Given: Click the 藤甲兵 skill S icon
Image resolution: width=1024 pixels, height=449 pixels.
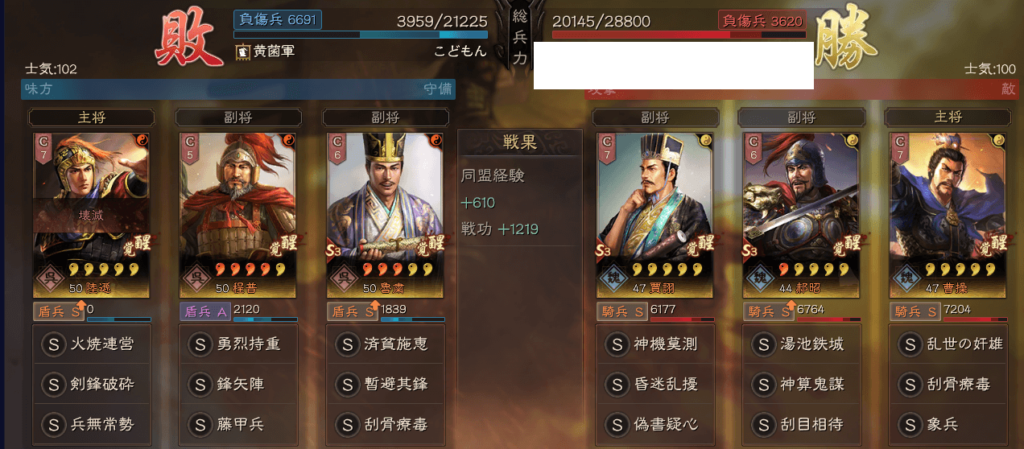Looking at the screenshot, I should (x=199, y=425).
